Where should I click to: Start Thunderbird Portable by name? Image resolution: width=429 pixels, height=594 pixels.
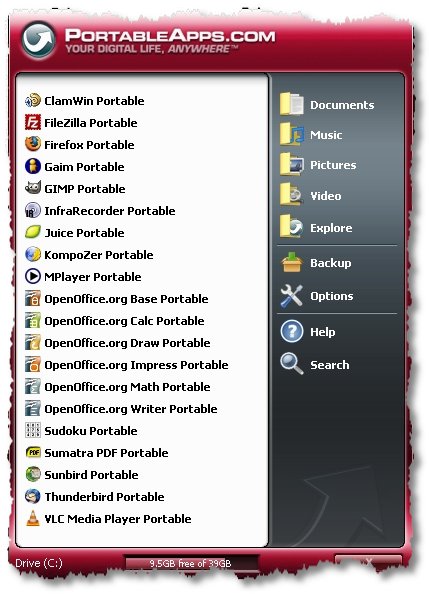point(105,497)
